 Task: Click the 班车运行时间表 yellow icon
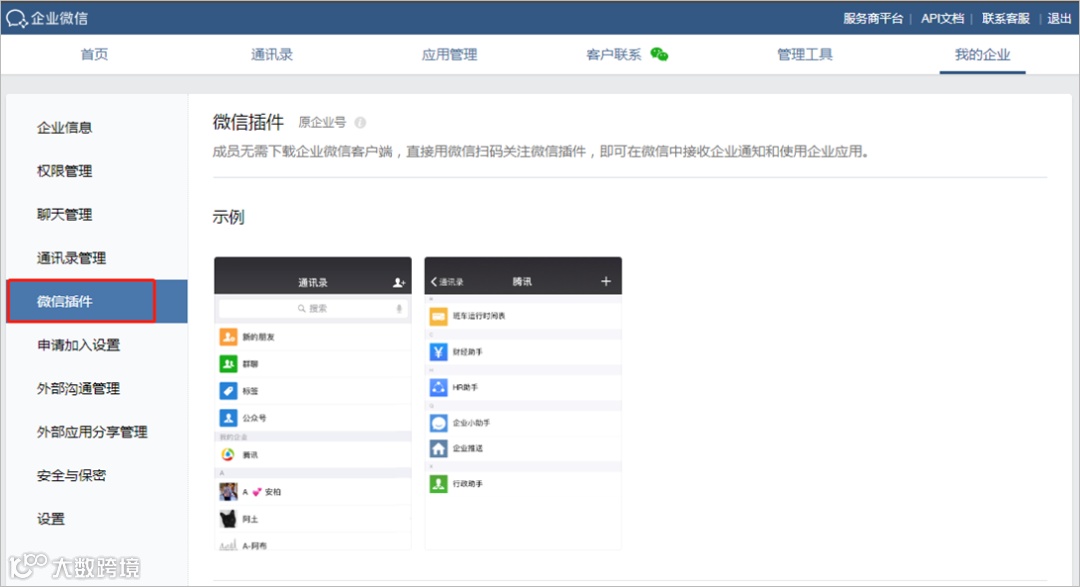[x=439, y=316]
